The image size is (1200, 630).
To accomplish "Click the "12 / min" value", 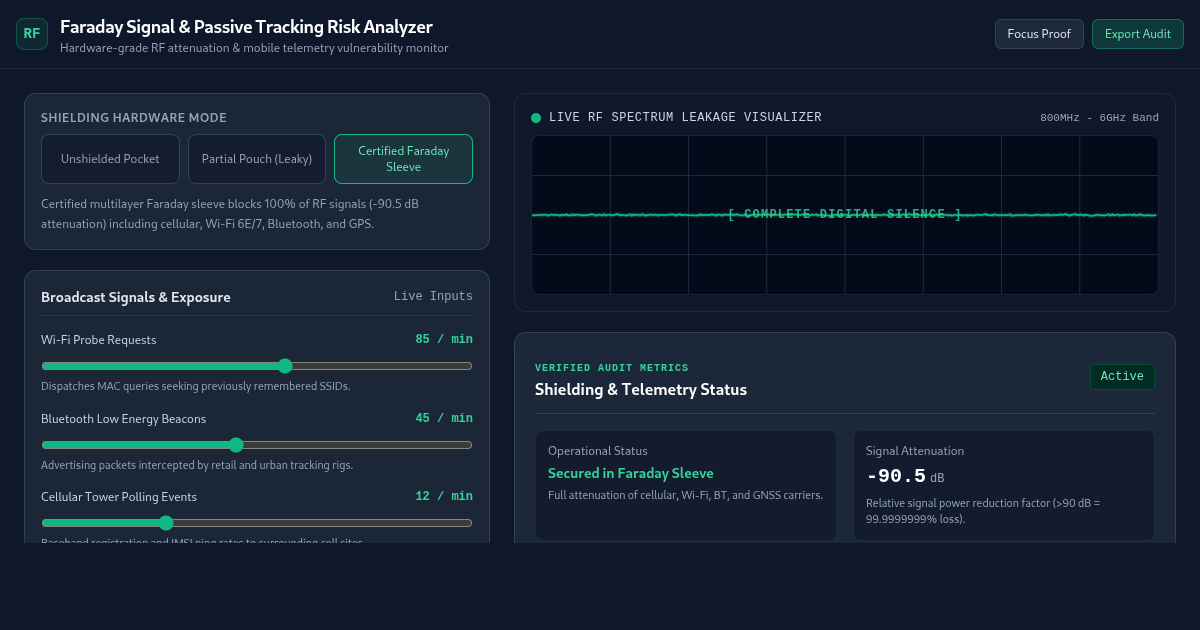I will [x=444, y=496].
